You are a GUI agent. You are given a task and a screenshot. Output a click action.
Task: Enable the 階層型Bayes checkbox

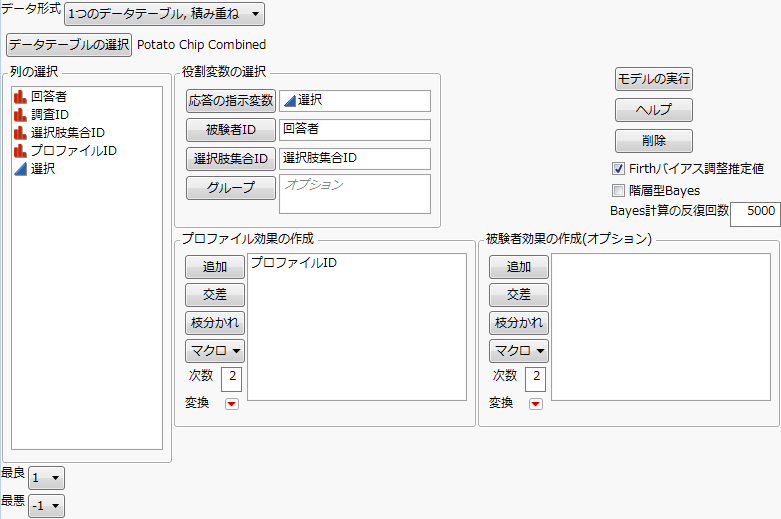[x=618, y=190]
